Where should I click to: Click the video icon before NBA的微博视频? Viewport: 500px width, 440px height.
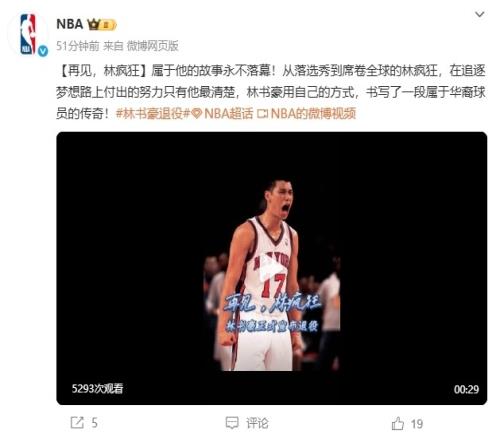pos(263,114)
